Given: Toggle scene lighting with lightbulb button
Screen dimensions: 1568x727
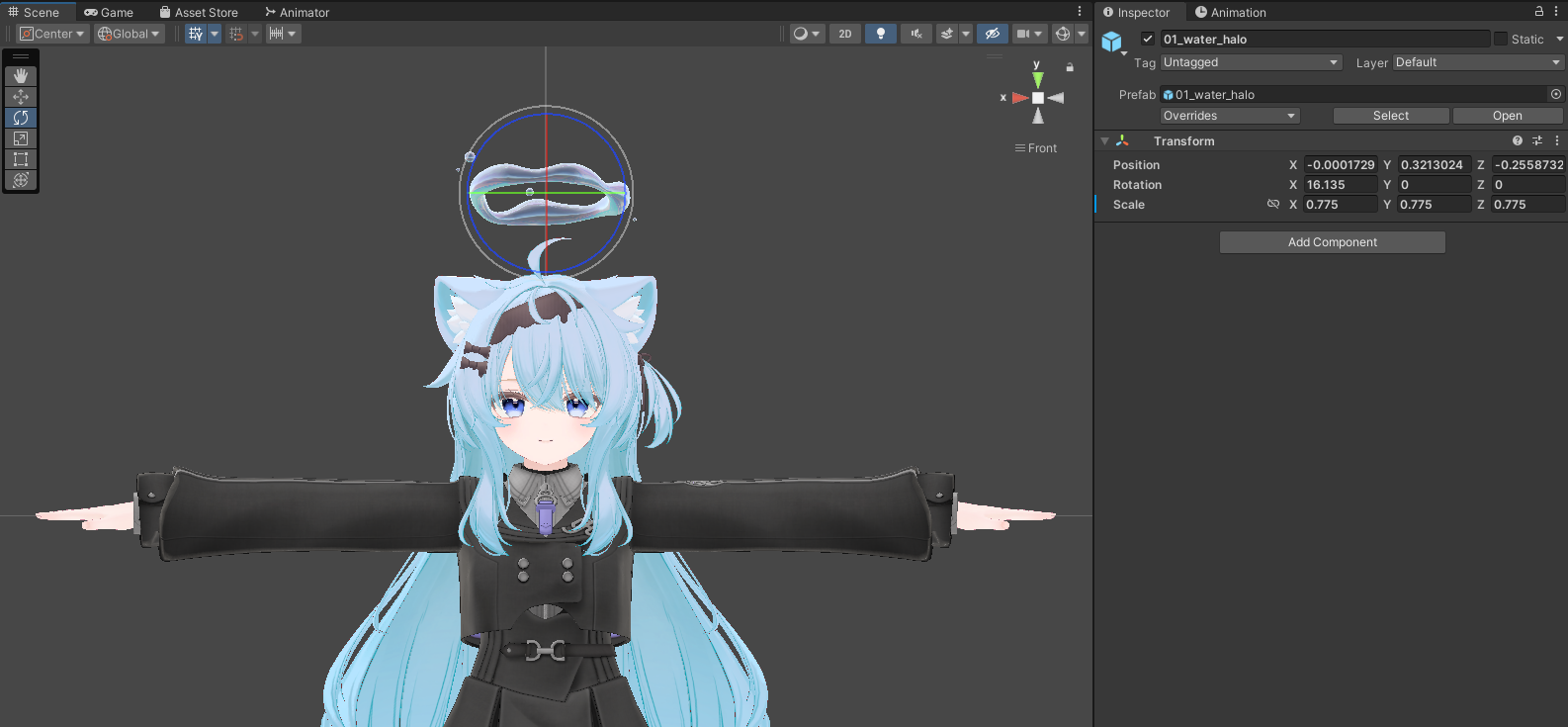Looking at the screenshot, I should pyautogui.click(x=880, y=34).
